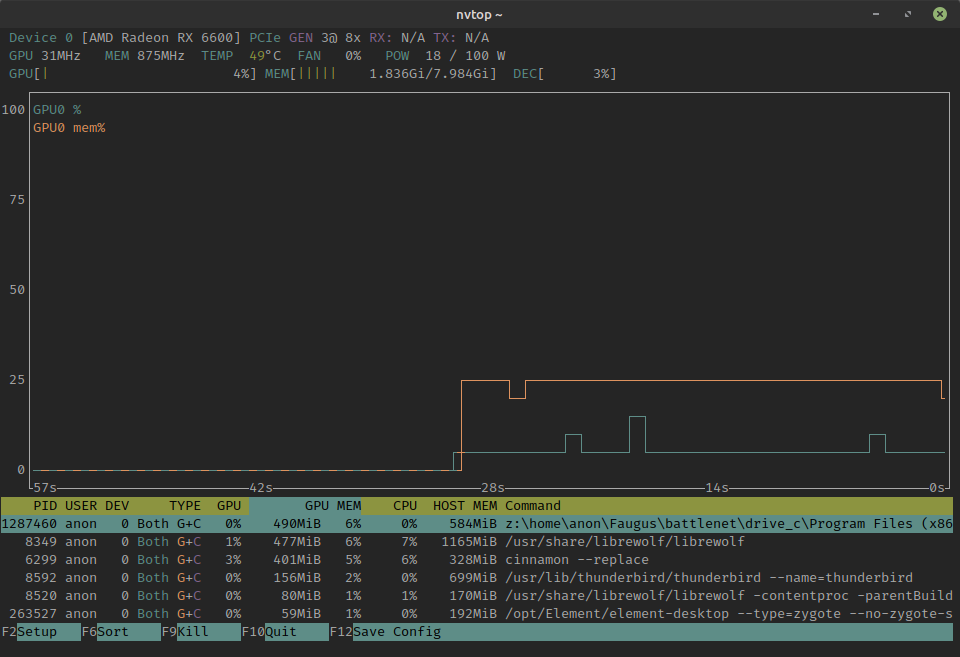Click the DEC bar showing 3%
The image size is (960, 657).
tap(564, 73)
